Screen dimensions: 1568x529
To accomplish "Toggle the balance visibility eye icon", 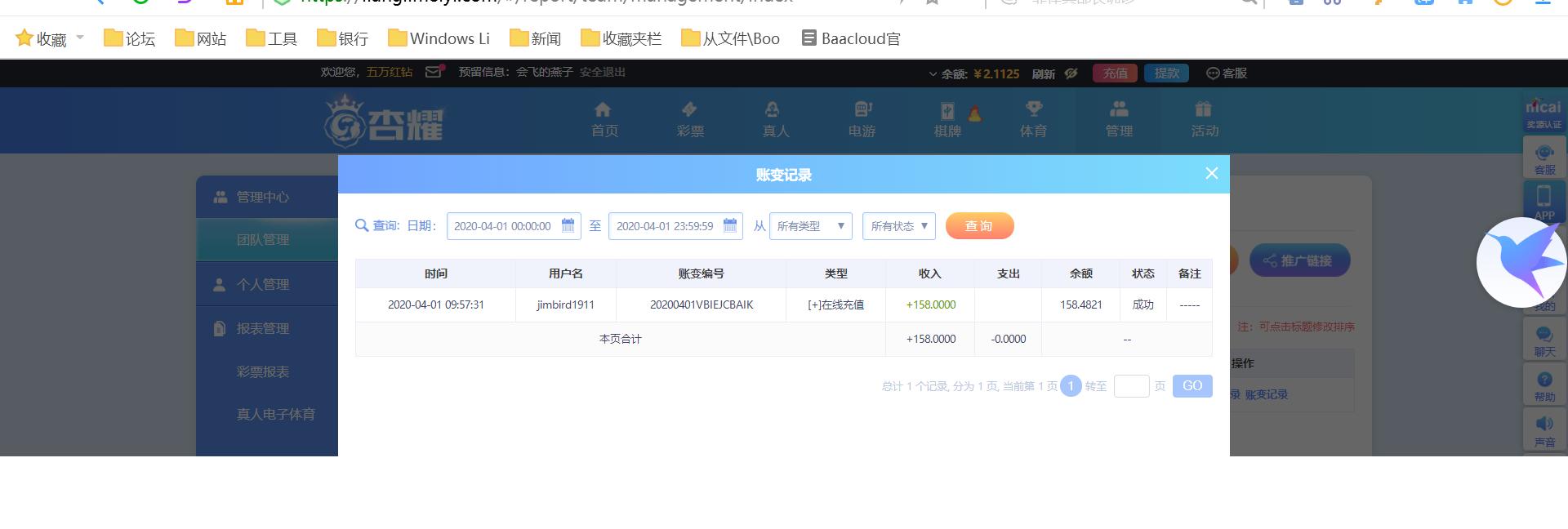I will pos(1071,73).
